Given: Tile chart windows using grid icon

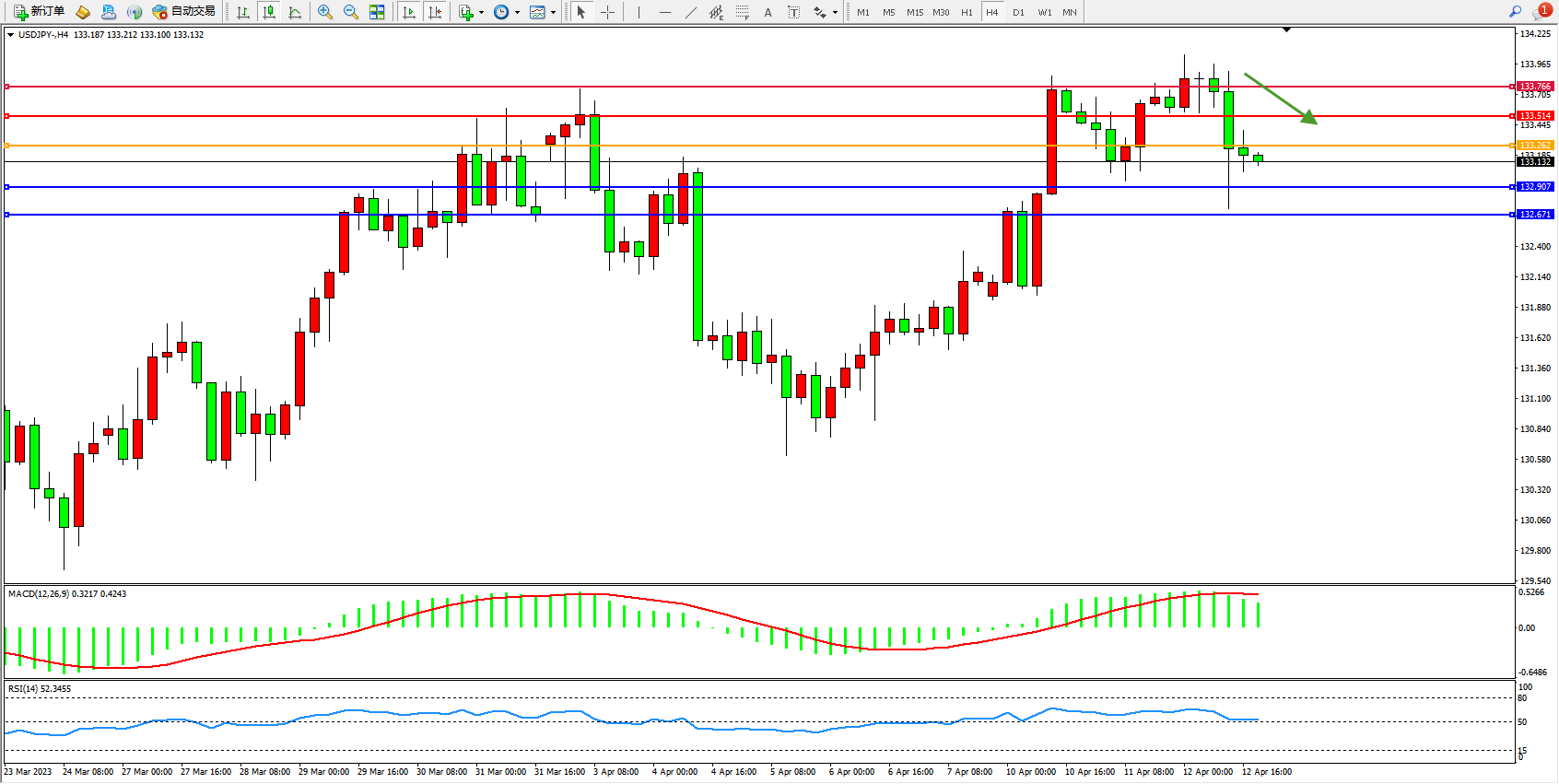Looking at the screenshot, I should [377, 12].
